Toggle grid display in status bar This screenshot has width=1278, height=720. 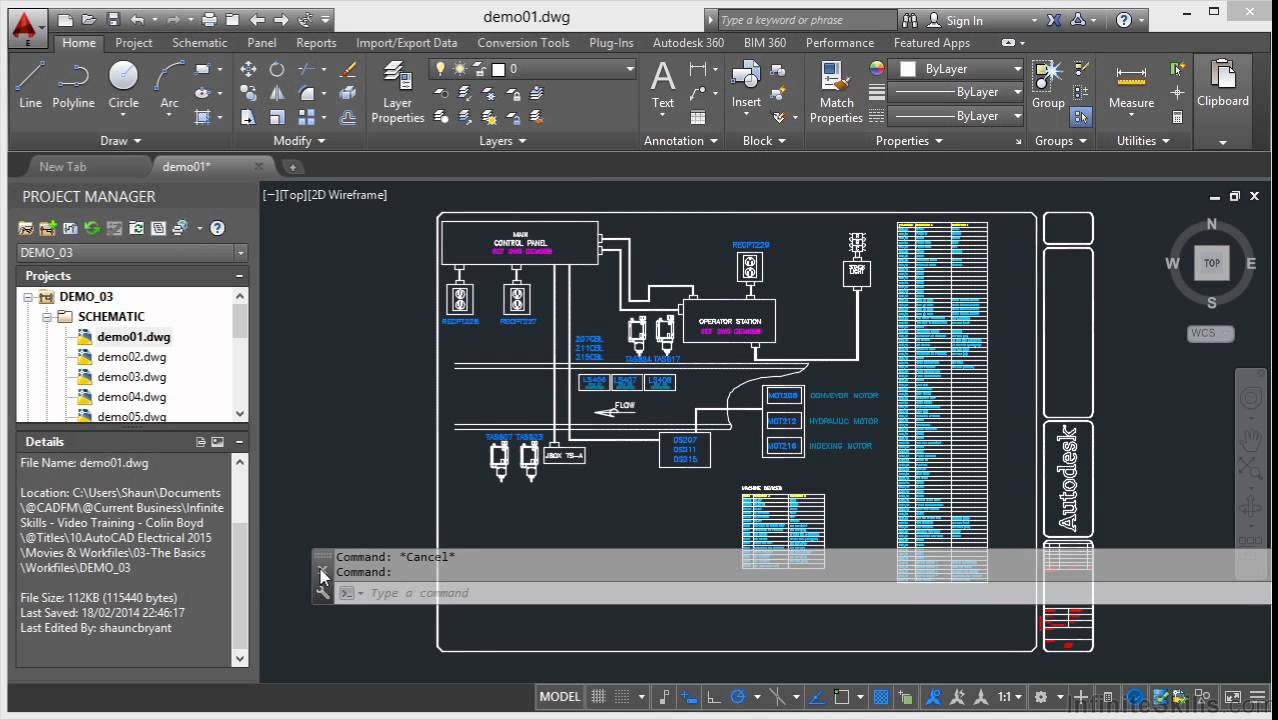pyautogui.click(x=598, y=697)
